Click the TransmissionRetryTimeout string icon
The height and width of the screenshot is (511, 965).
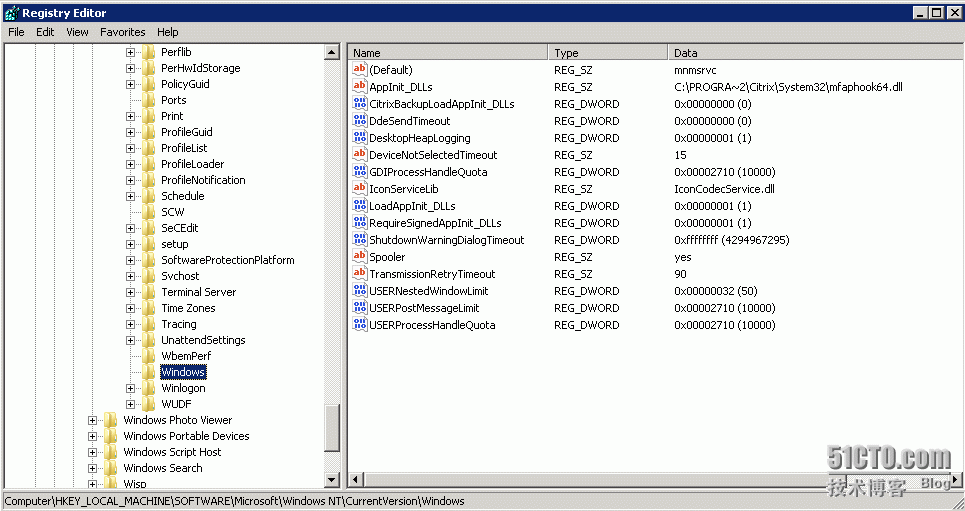359,273
